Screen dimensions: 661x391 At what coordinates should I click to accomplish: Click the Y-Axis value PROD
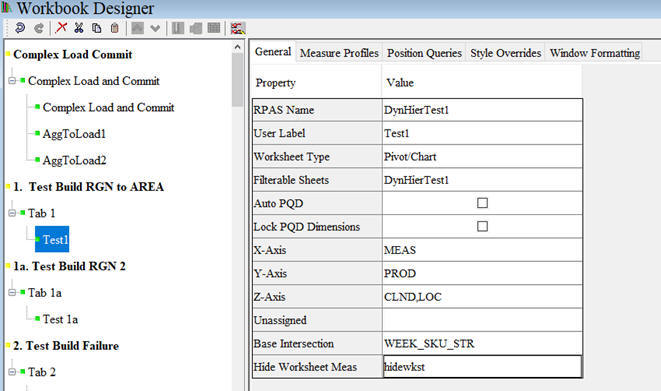[x=482, y=273]
